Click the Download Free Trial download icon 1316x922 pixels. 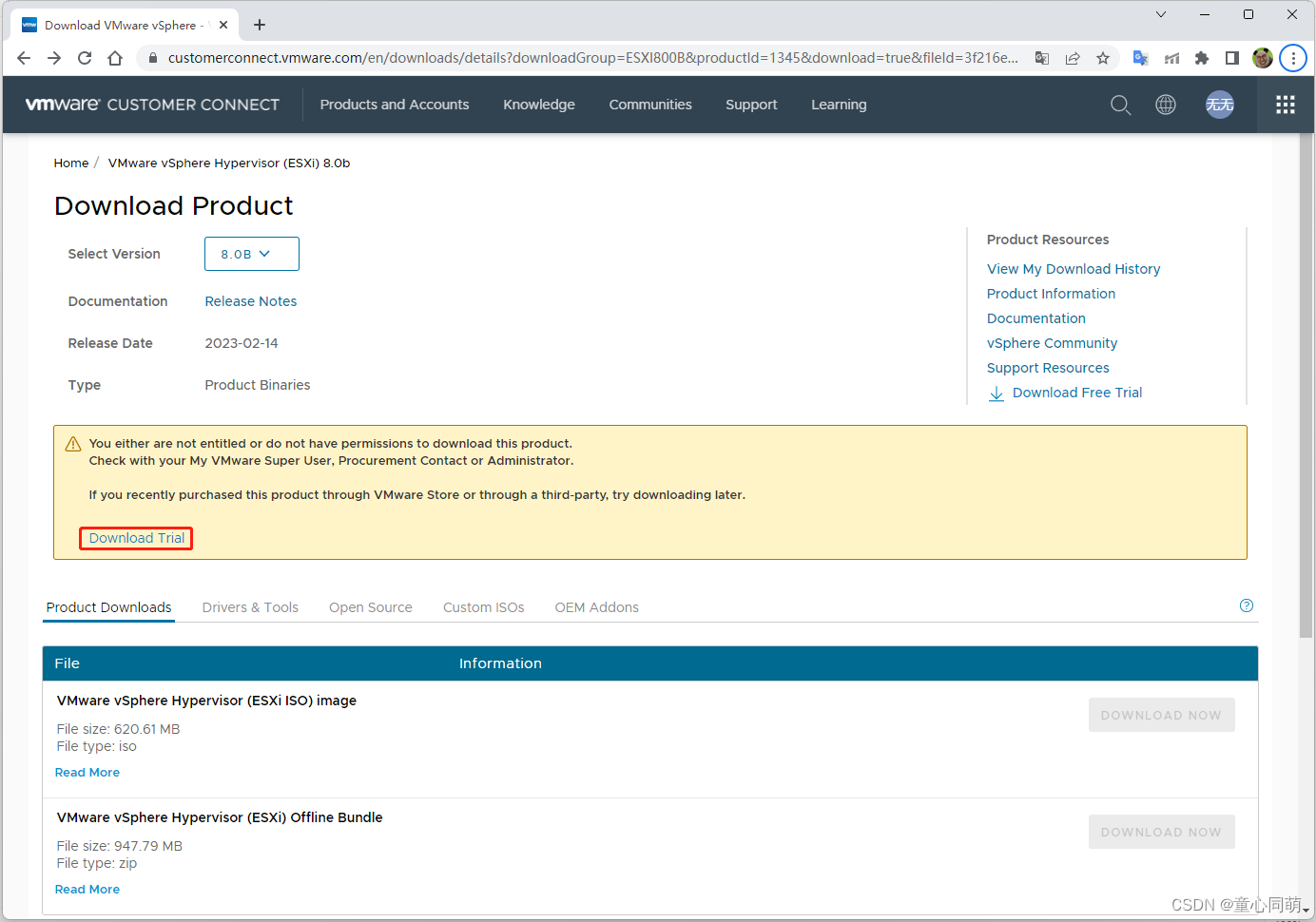pos(996,393)
